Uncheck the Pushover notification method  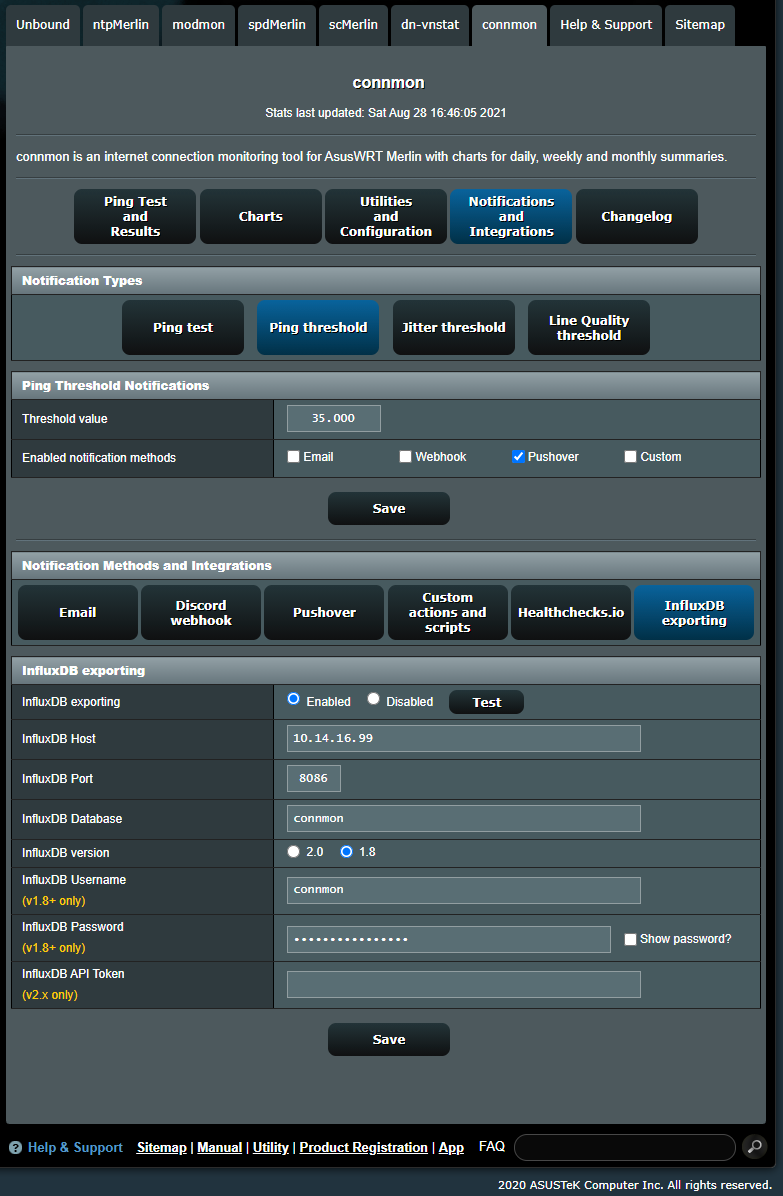point(518,457)
